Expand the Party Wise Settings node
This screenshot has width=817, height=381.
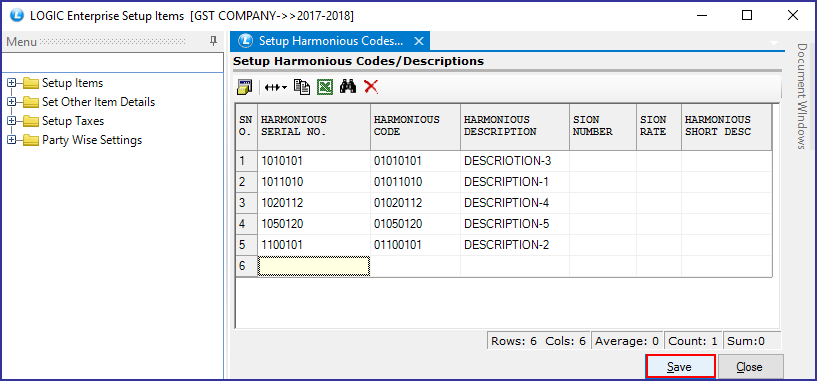(x=12, y=140)
